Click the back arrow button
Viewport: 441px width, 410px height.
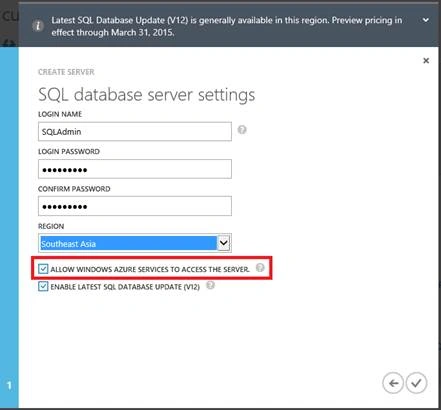coord(393,383)
